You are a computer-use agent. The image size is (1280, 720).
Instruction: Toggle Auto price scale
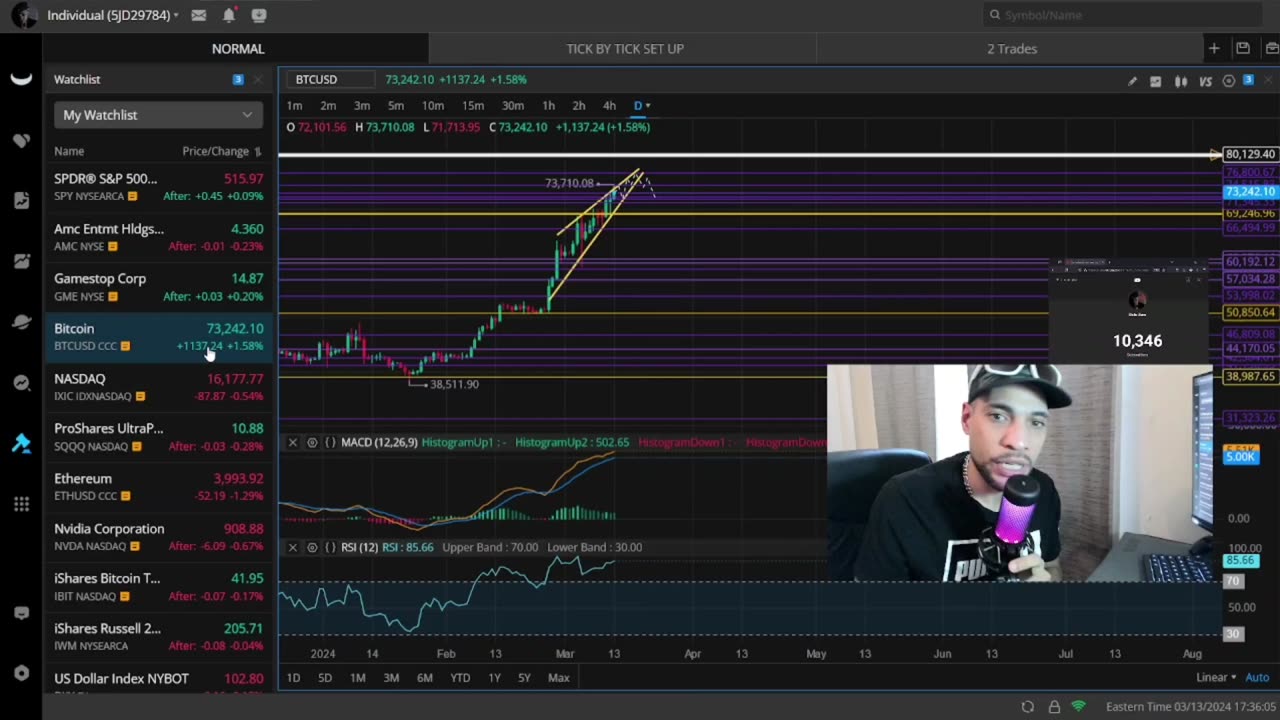coord(1257,677)
